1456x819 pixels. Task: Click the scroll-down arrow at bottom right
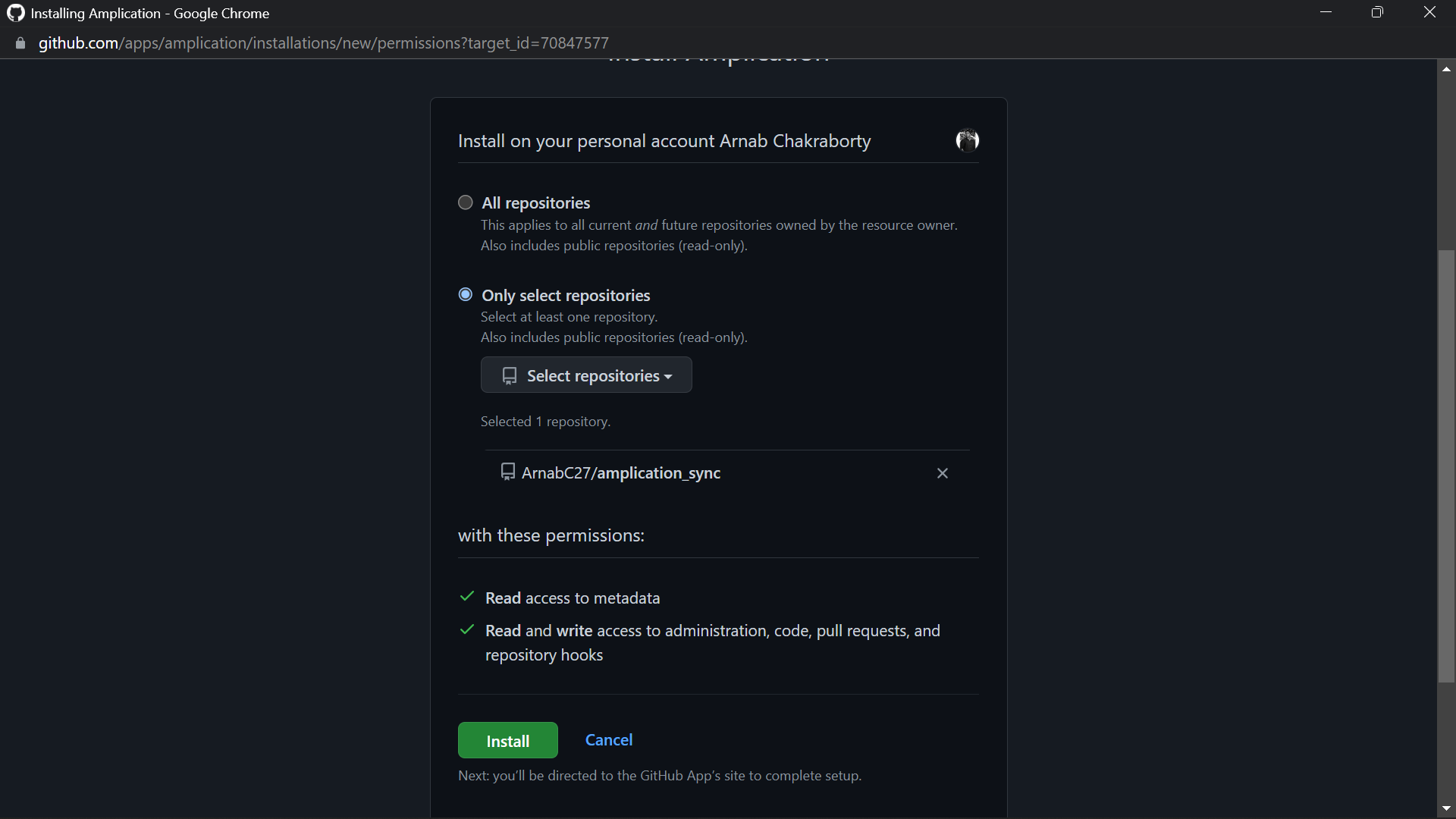click(x=1447, y=808)
